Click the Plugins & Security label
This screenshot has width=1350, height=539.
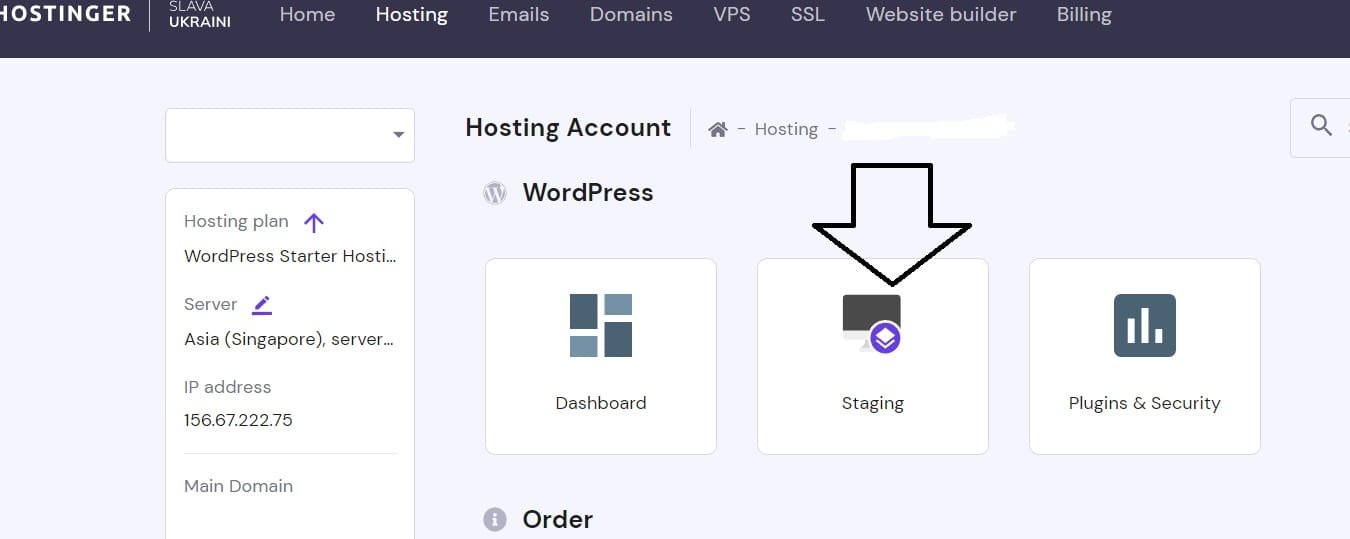tap(1144, 404)
